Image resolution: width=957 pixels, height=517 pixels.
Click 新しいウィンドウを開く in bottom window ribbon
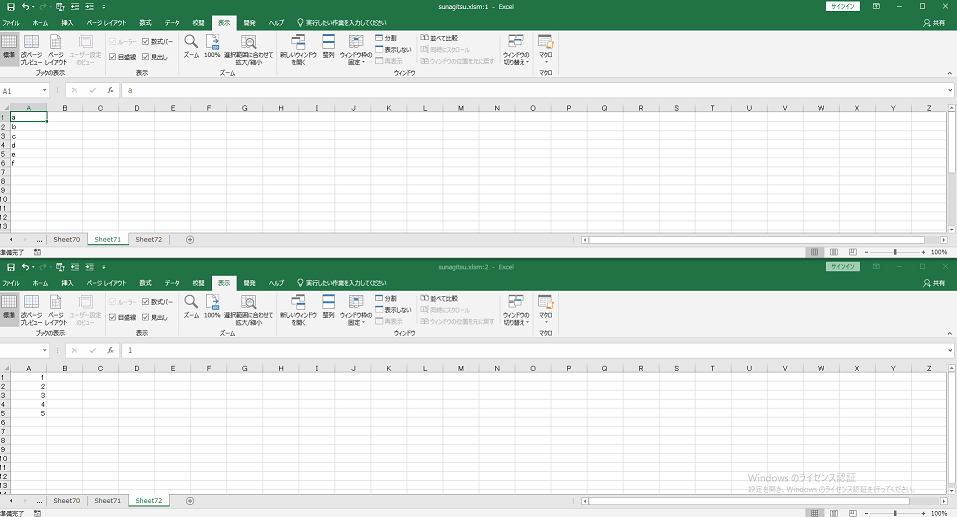click(x=298, y=310)
